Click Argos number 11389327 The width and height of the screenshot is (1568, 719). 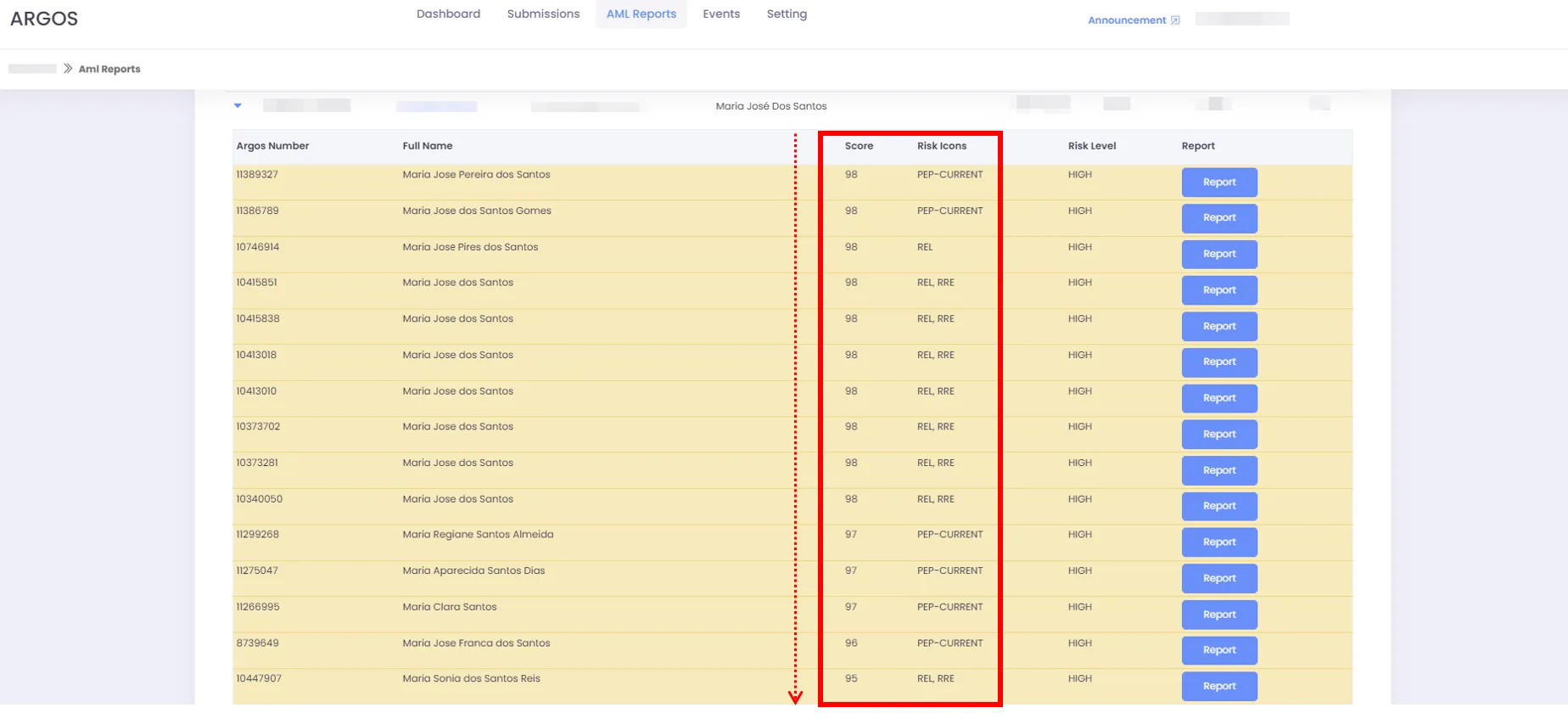tap(257, 175)
